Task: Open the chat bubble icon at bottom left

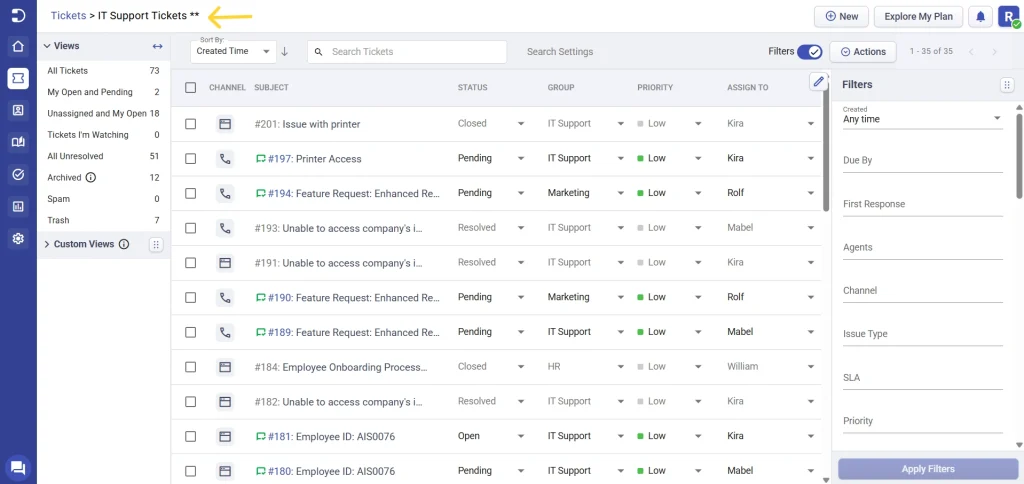Action: [x=18, y=467]
